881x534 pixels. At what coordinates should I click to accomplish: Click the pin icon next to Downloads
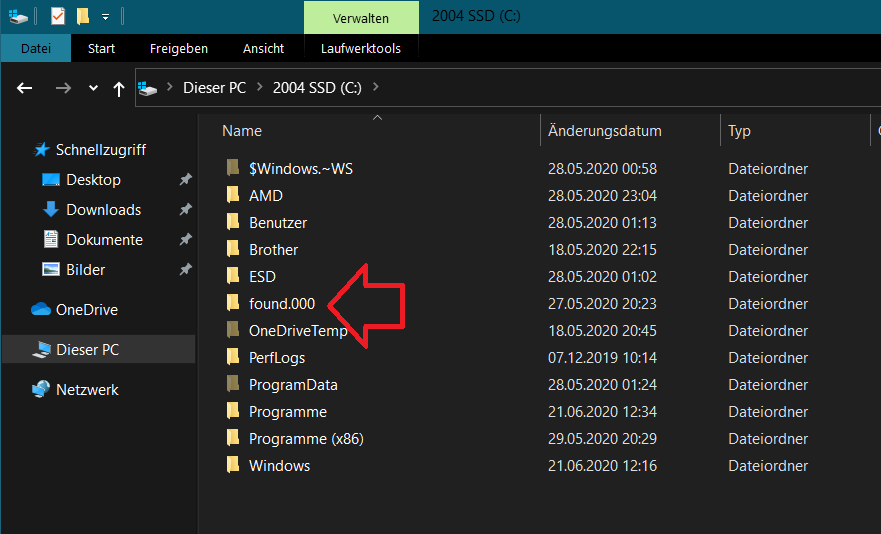click(185, 209)
